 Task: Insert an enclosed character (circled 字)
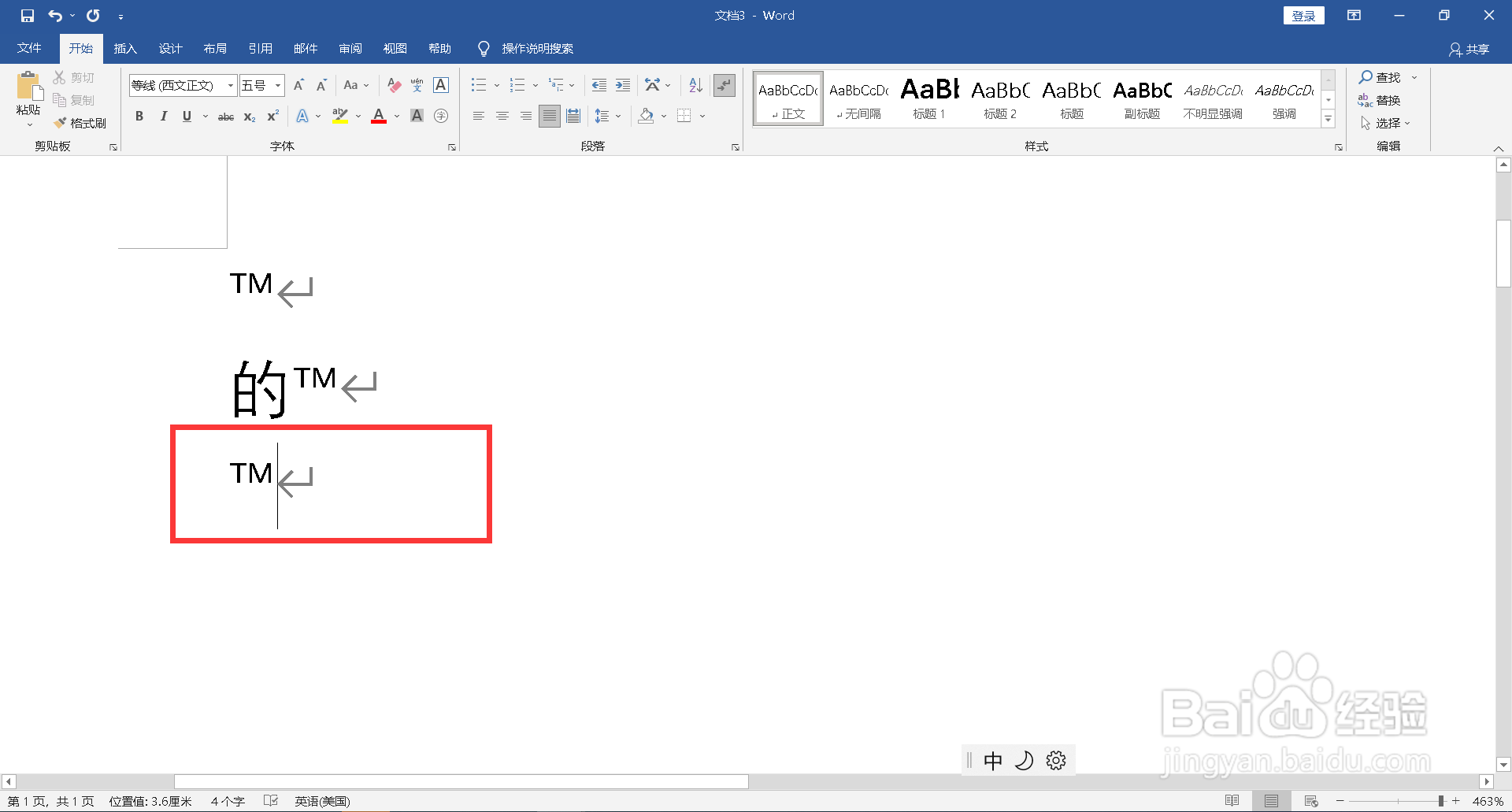click(441, 116)
